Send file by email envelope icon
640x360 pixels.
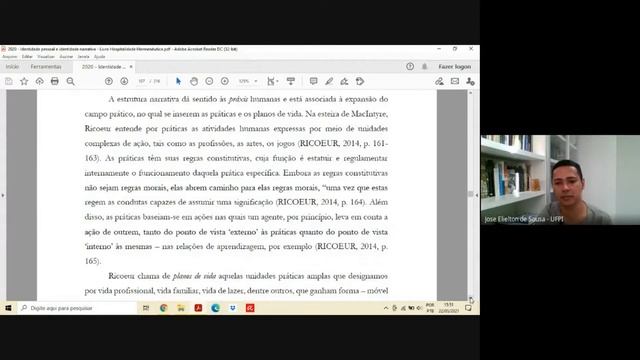pyautogui.click(x=455, y=81)
